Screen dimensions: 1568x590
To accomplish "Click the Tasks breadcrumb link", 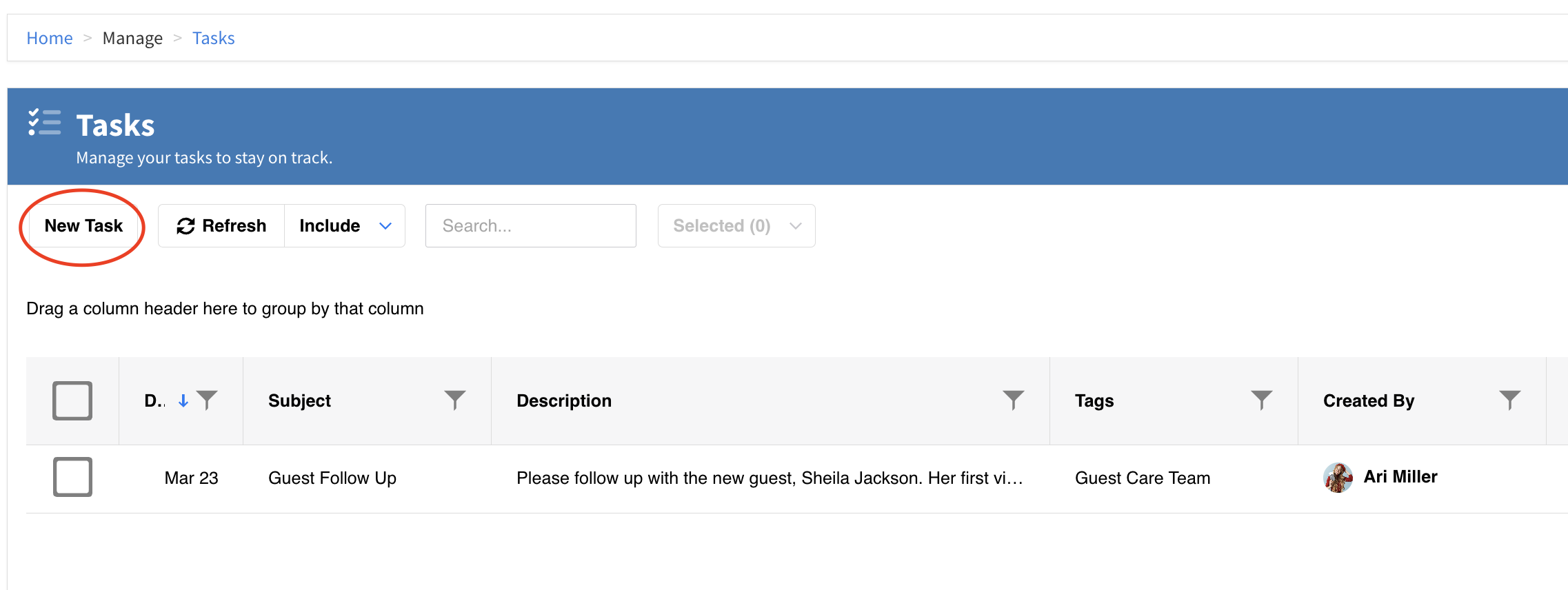I will (x=213, y=38).
